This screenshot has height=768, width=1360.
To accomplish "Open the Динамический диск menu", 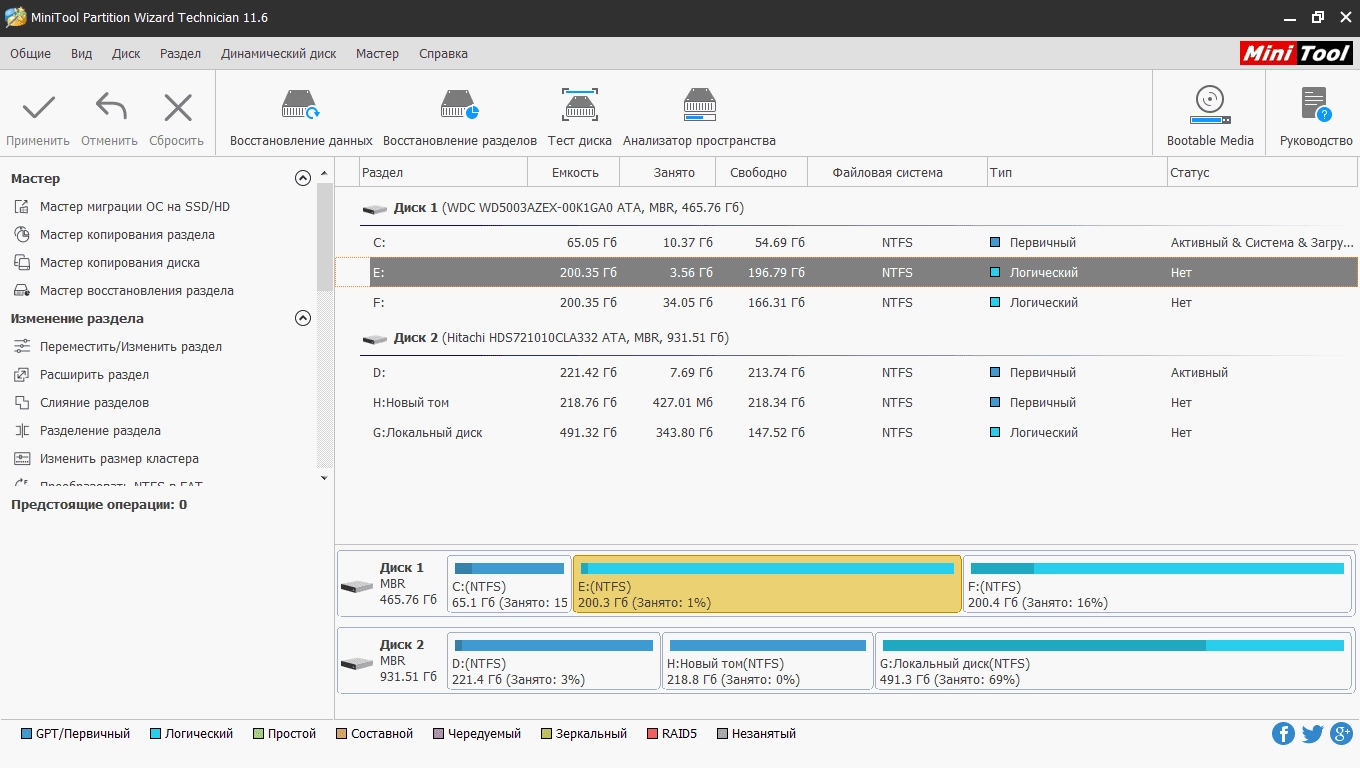I will 279,54.
